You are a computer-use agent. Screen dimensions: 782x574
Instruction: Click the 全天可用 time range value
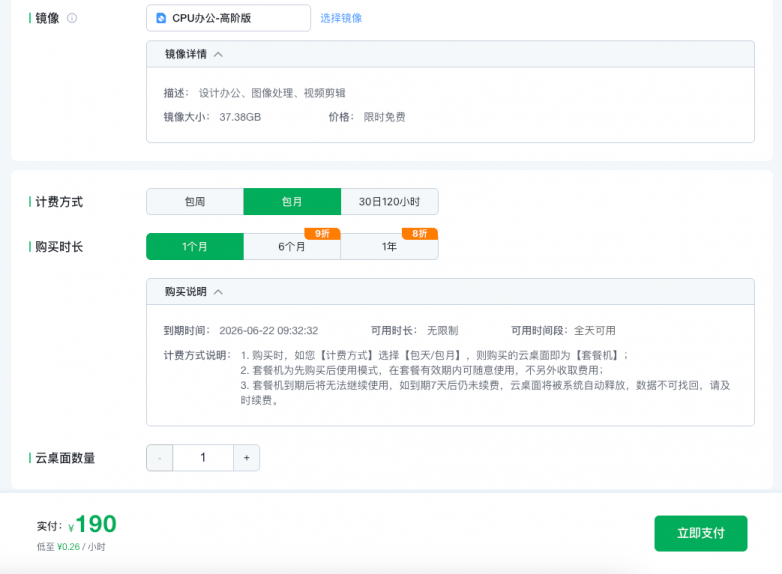(x=594, y=331)
